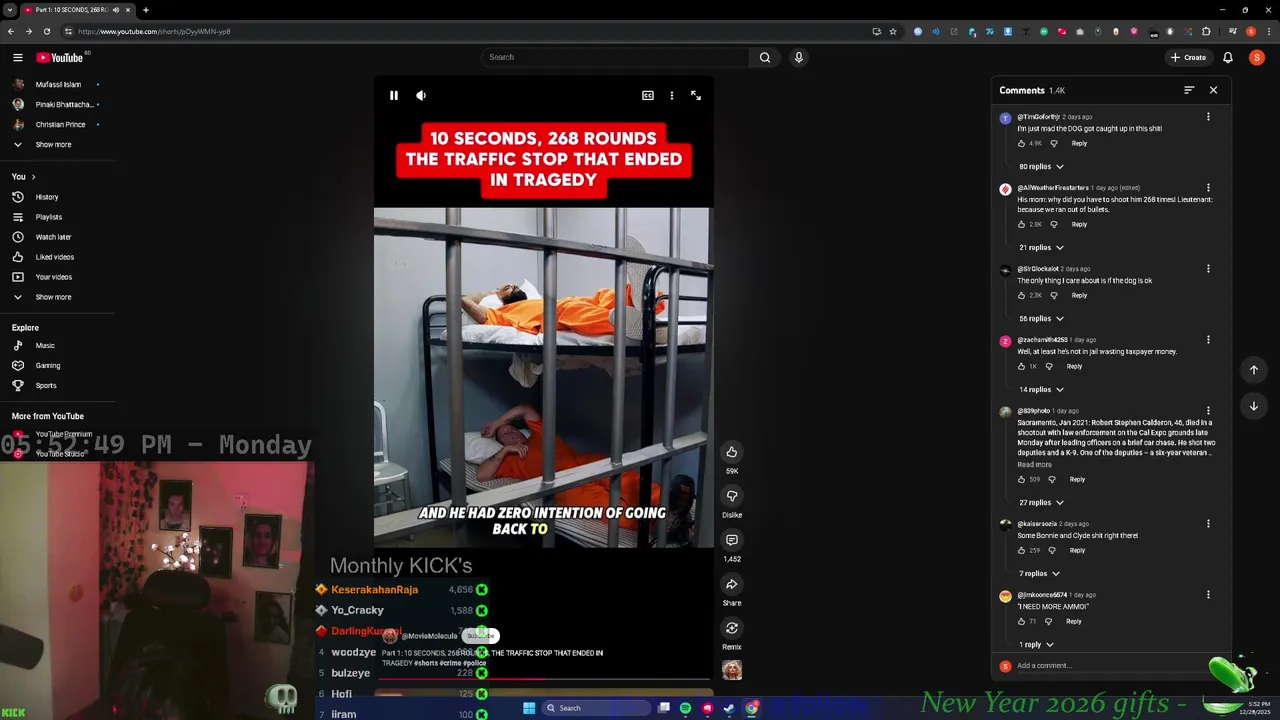Open the You section link
This screenshot has width=1280, height=720.
(23, 177)
